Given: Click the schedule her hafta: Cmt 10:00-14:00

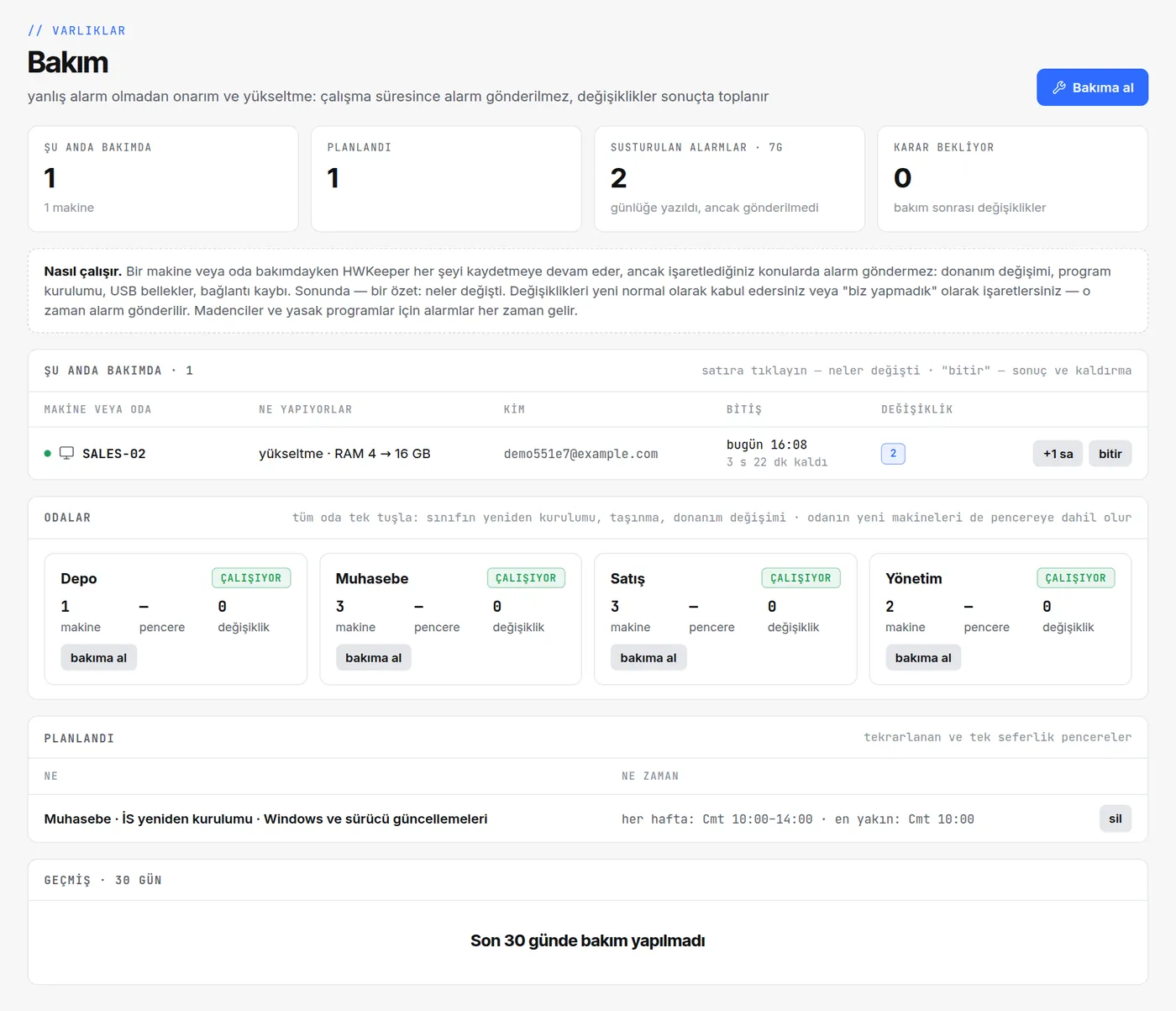Looking at the screenshot, I should point(717,819).
